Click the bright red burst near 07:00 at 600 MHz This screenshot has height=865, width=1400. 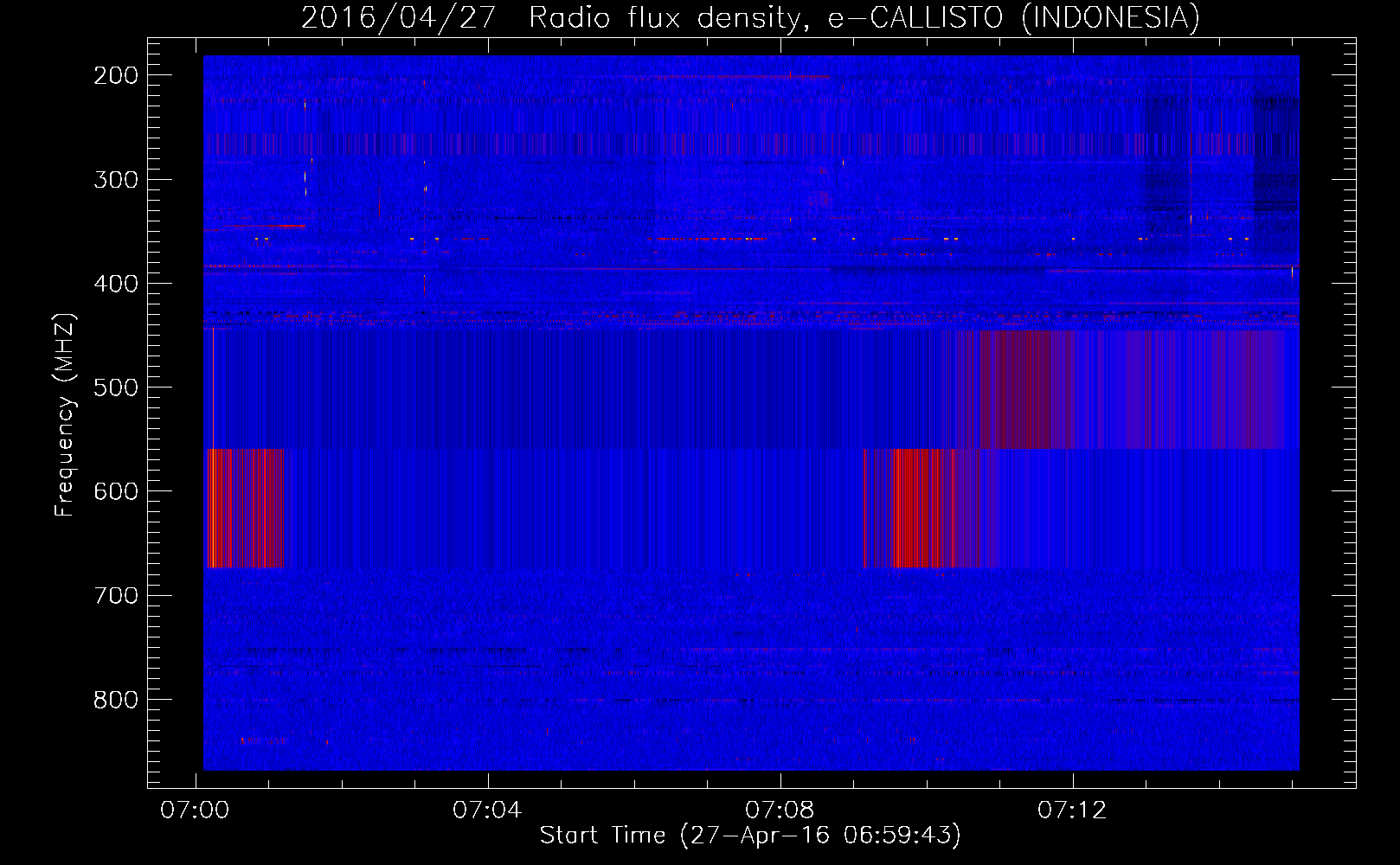[x=245, y=509]
